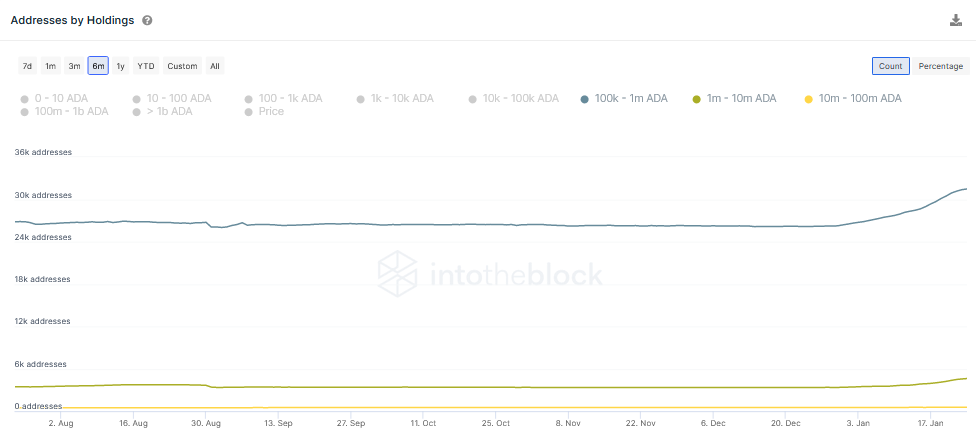Select the YTD time range
This screenshot has height=442, width=976.
pyautogui.click(x=146, y=66)
